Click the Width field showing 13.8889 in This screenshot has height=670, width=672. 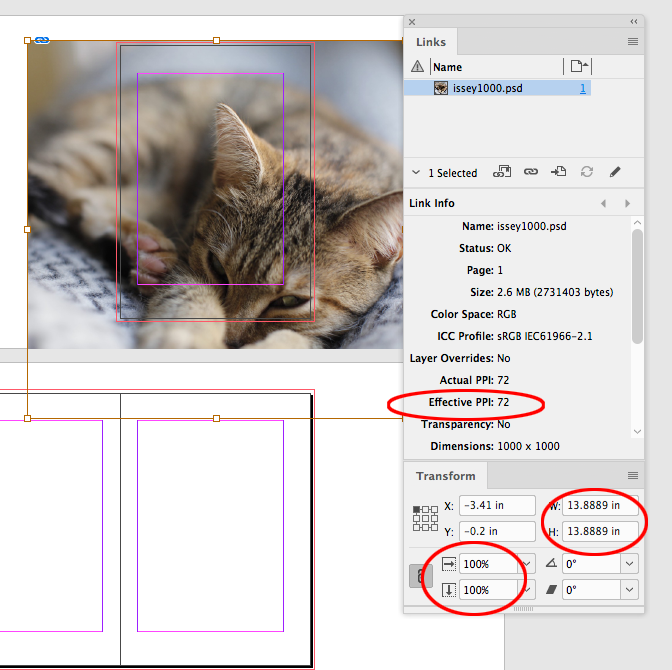coord(600,505)
